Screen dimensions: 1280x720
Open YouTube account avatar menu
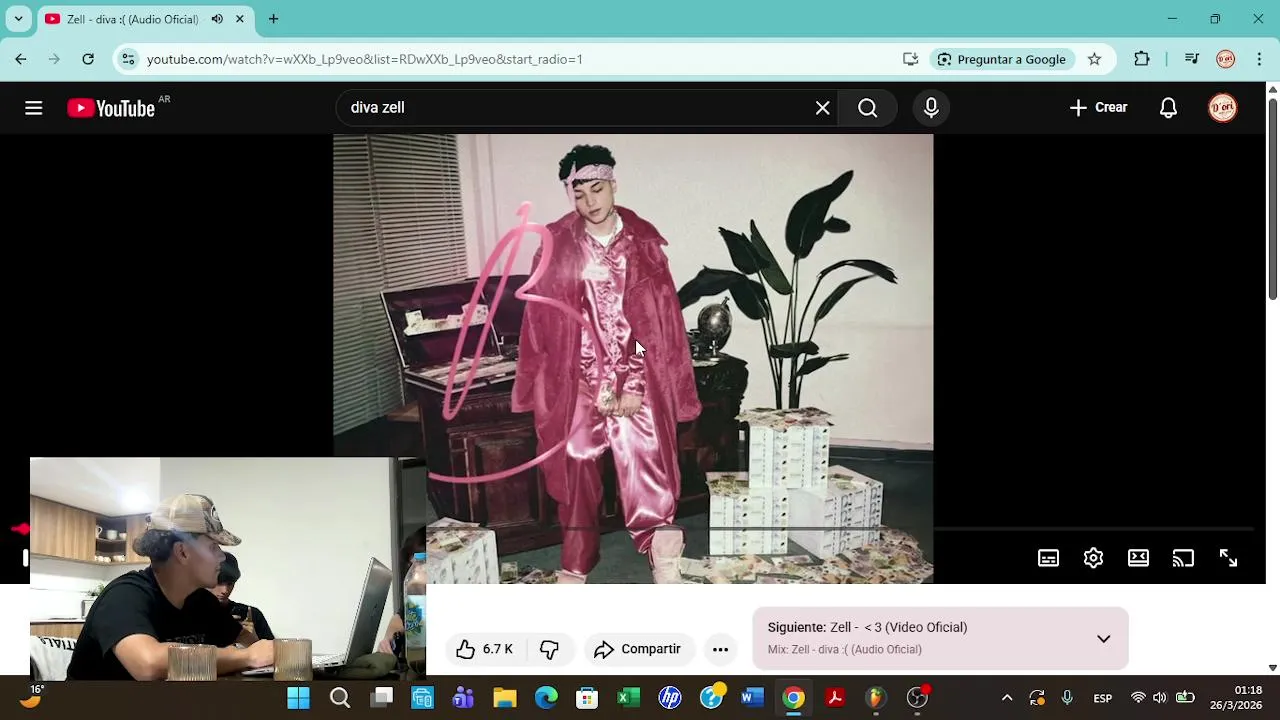coord(1223,108)
